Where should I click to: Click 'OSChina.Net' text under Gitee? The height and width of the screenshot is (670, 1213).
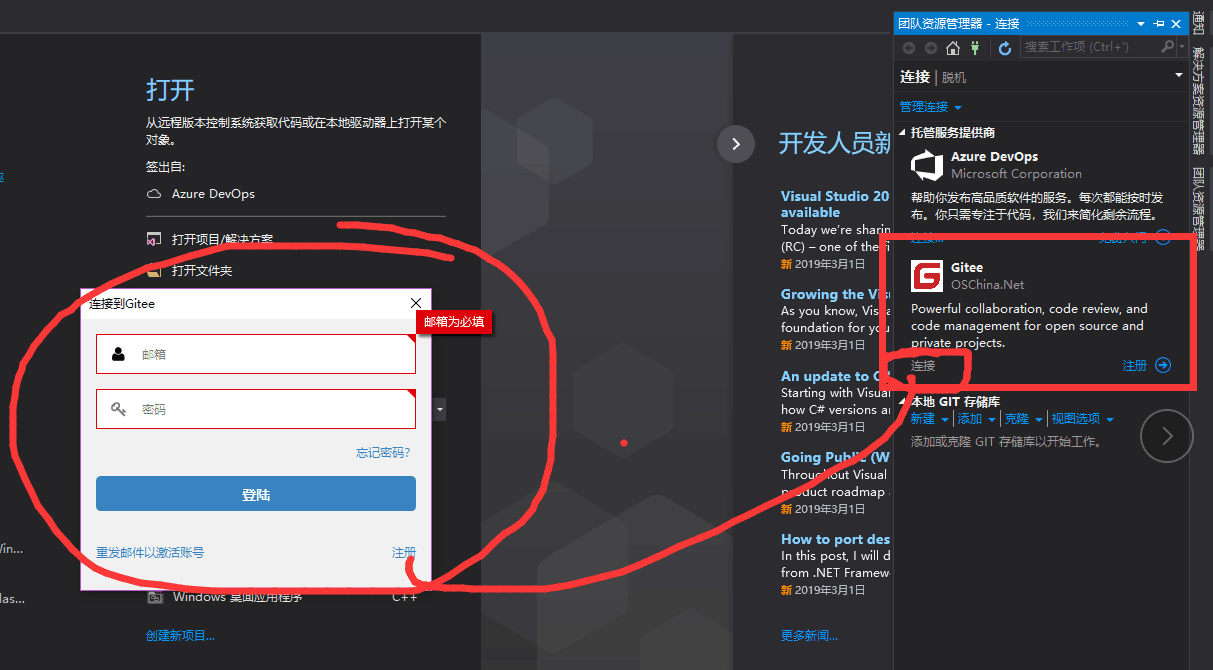pos(988,285)
